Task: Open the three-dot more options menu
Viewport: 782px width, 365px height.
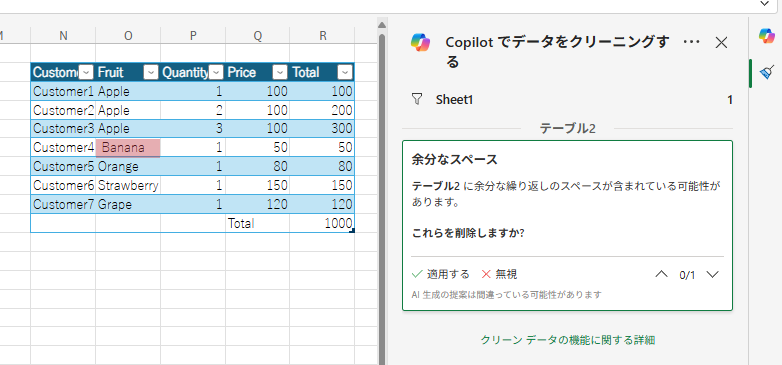Action: (x=691, y=42)
